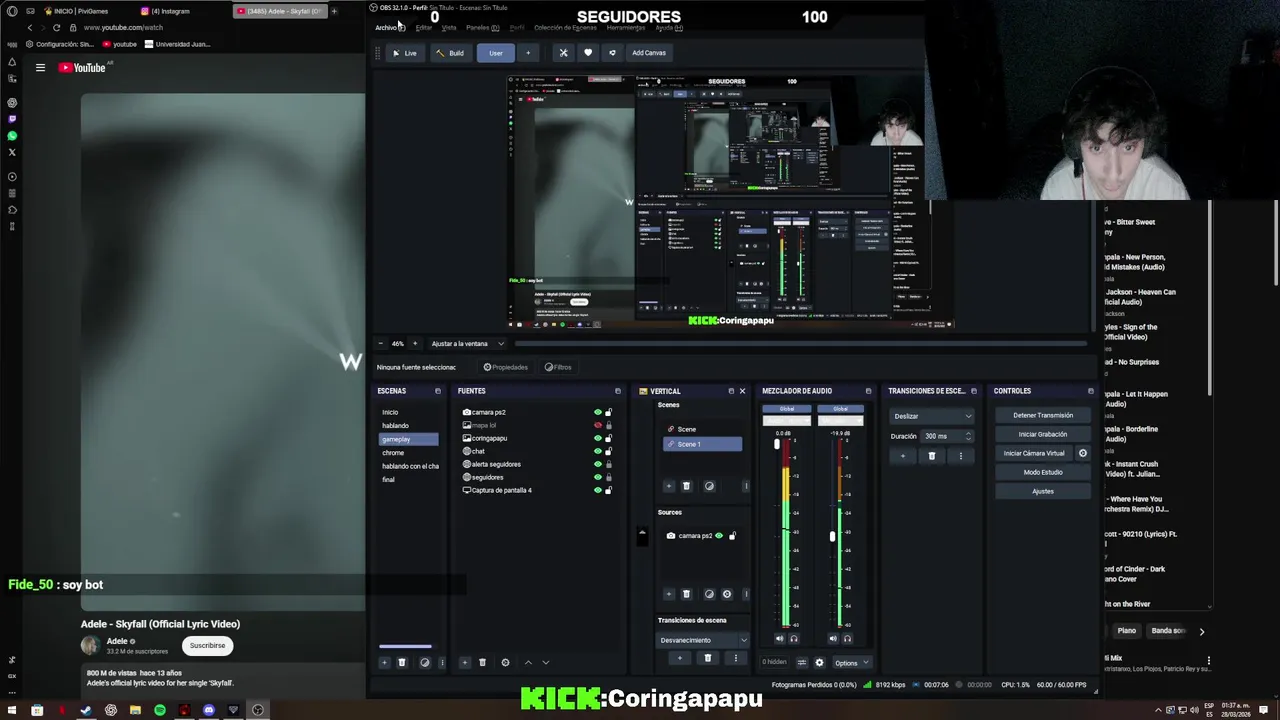
Task: Click Modo Estudio button
Action: click(x=1043, y=472)
